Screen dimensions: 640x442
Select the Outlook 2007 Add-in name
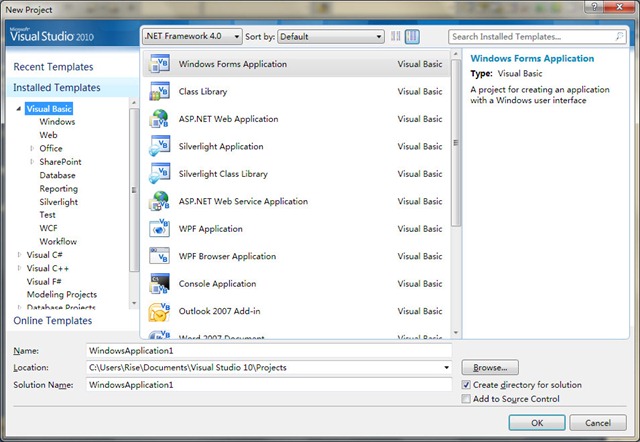[220, 311]
